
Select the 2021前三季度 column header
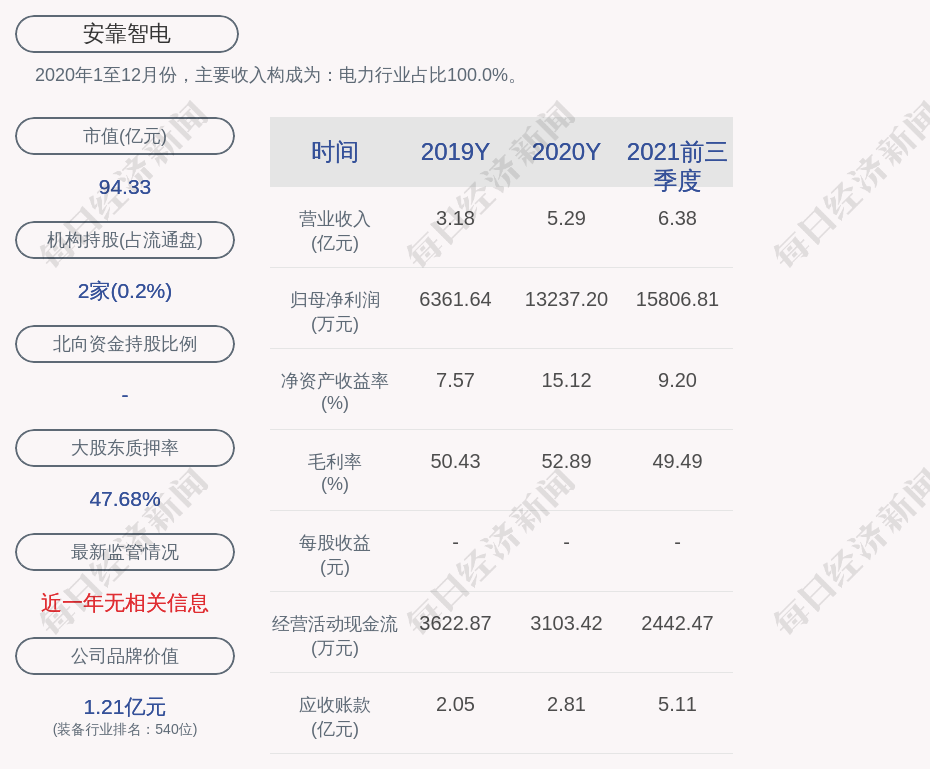pos(677,165)
